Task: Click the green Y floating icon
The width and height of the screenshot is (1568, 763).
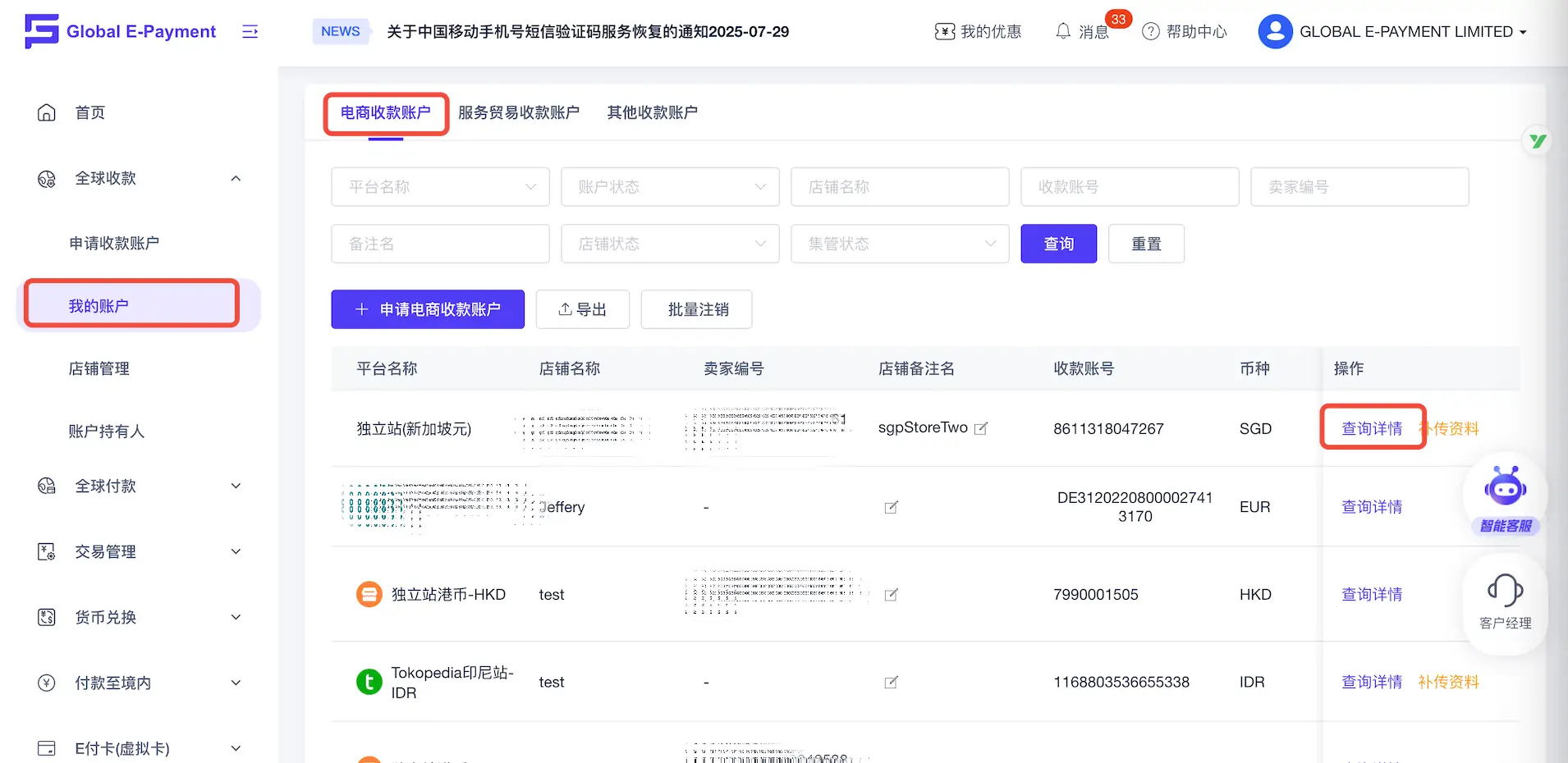Action: (1538, 141)
